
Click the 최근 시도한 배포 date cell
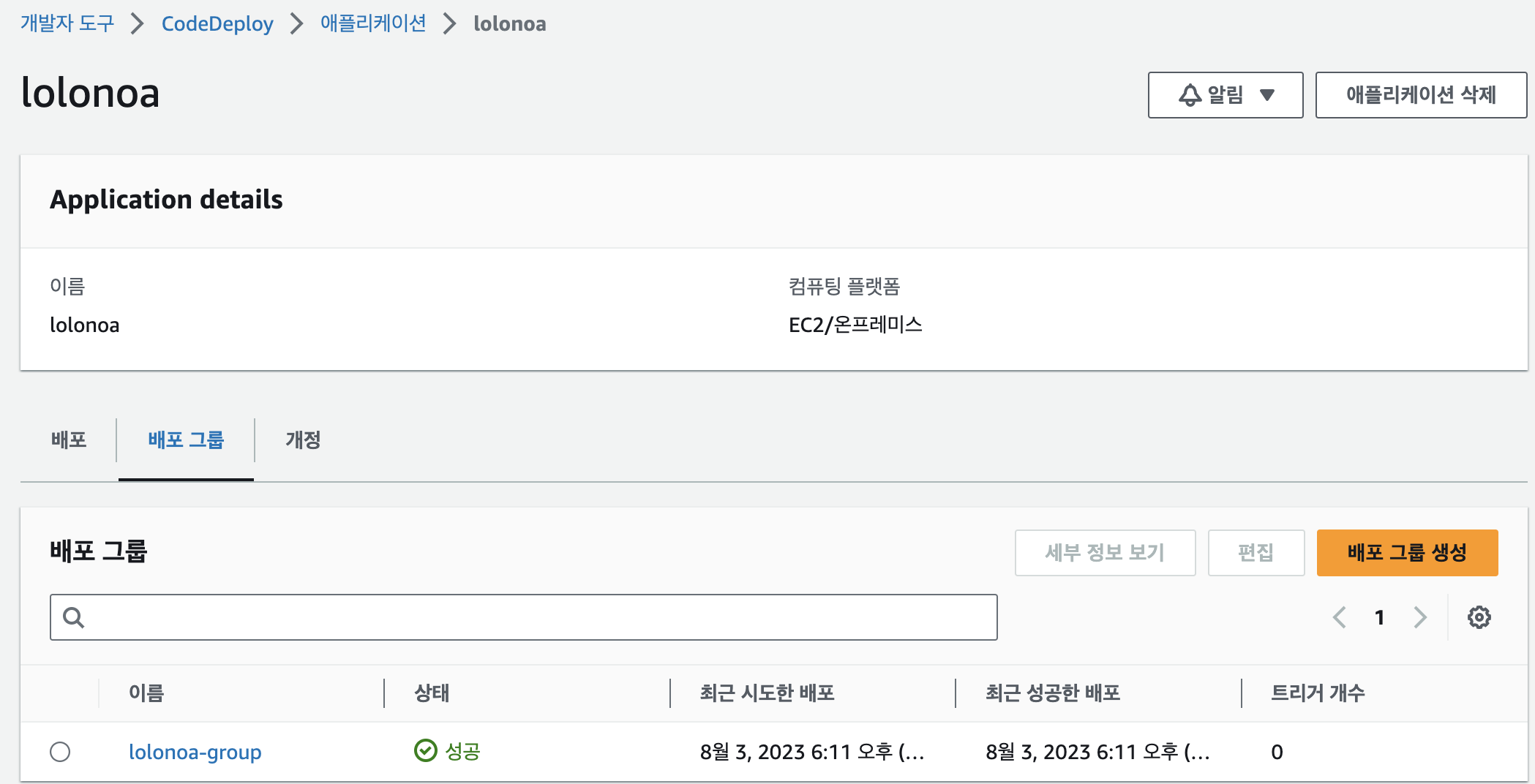(812, 752)
